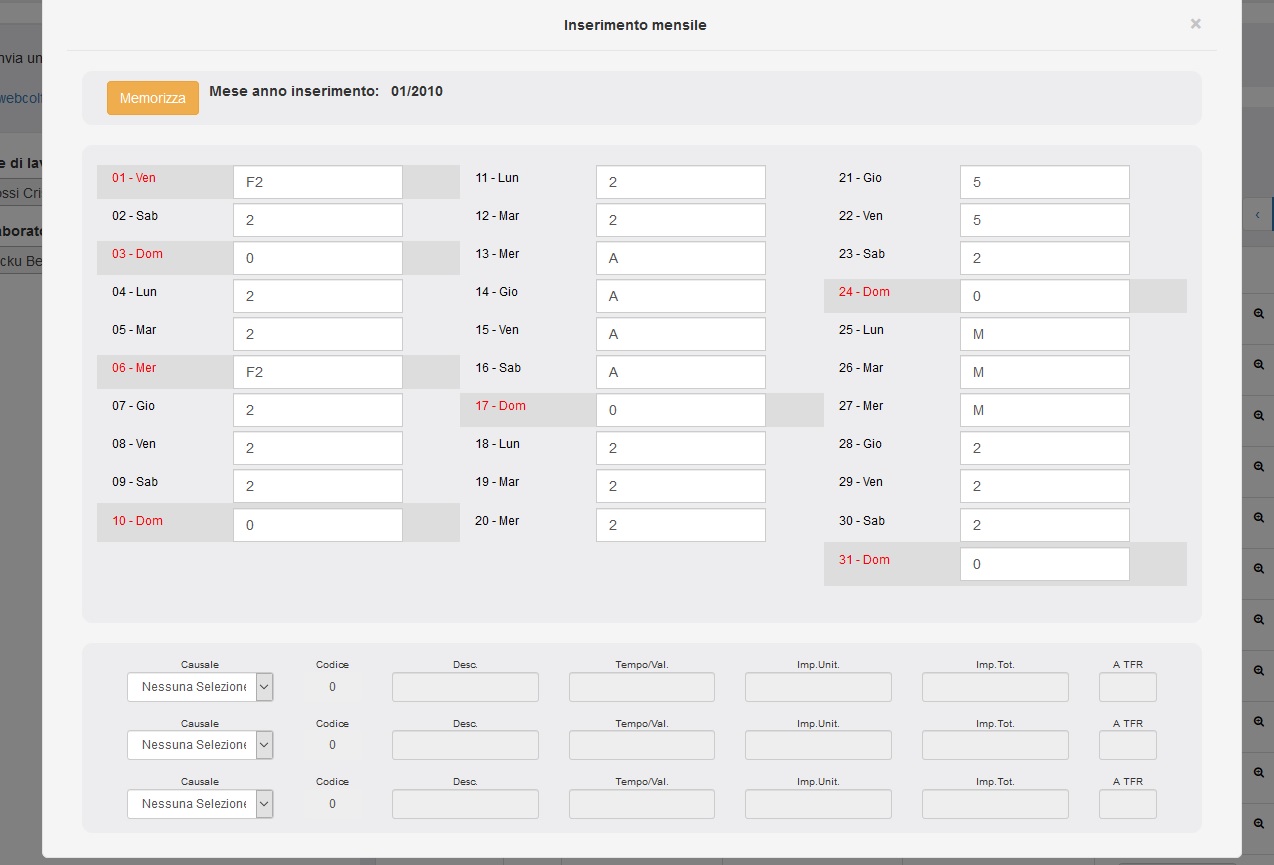
Task: Click the Memorizza button
Action: point(153,98)
